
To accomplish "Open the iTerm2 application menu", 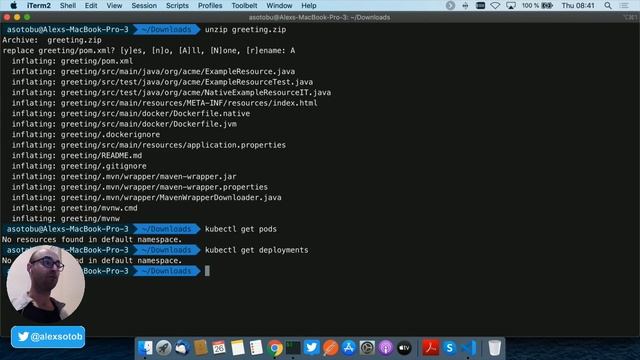I will [39, 6].
